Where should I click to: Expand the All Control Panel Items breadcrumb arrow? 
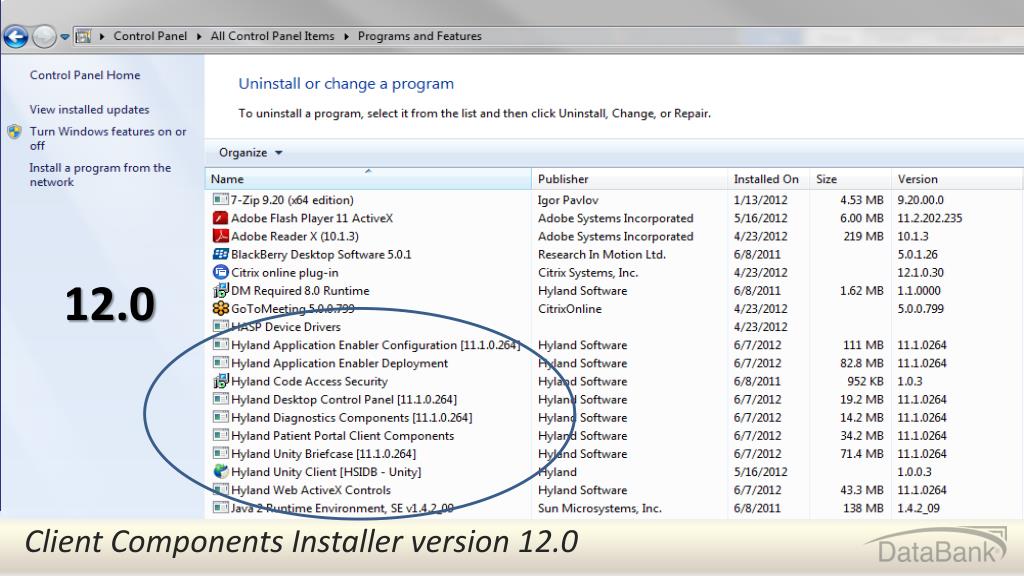[x=346, y=37]
